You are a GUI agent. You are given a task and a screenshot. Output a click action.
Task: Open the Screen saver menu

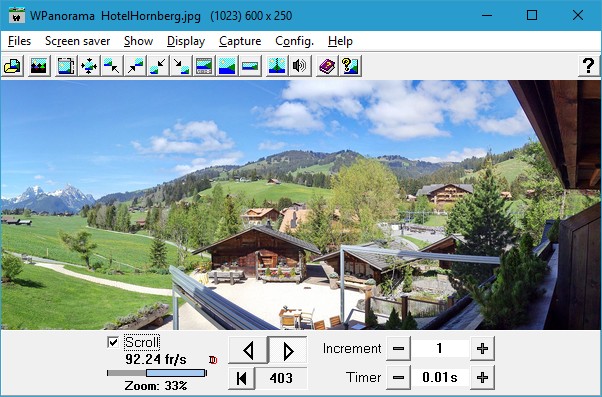coord(78,41)
